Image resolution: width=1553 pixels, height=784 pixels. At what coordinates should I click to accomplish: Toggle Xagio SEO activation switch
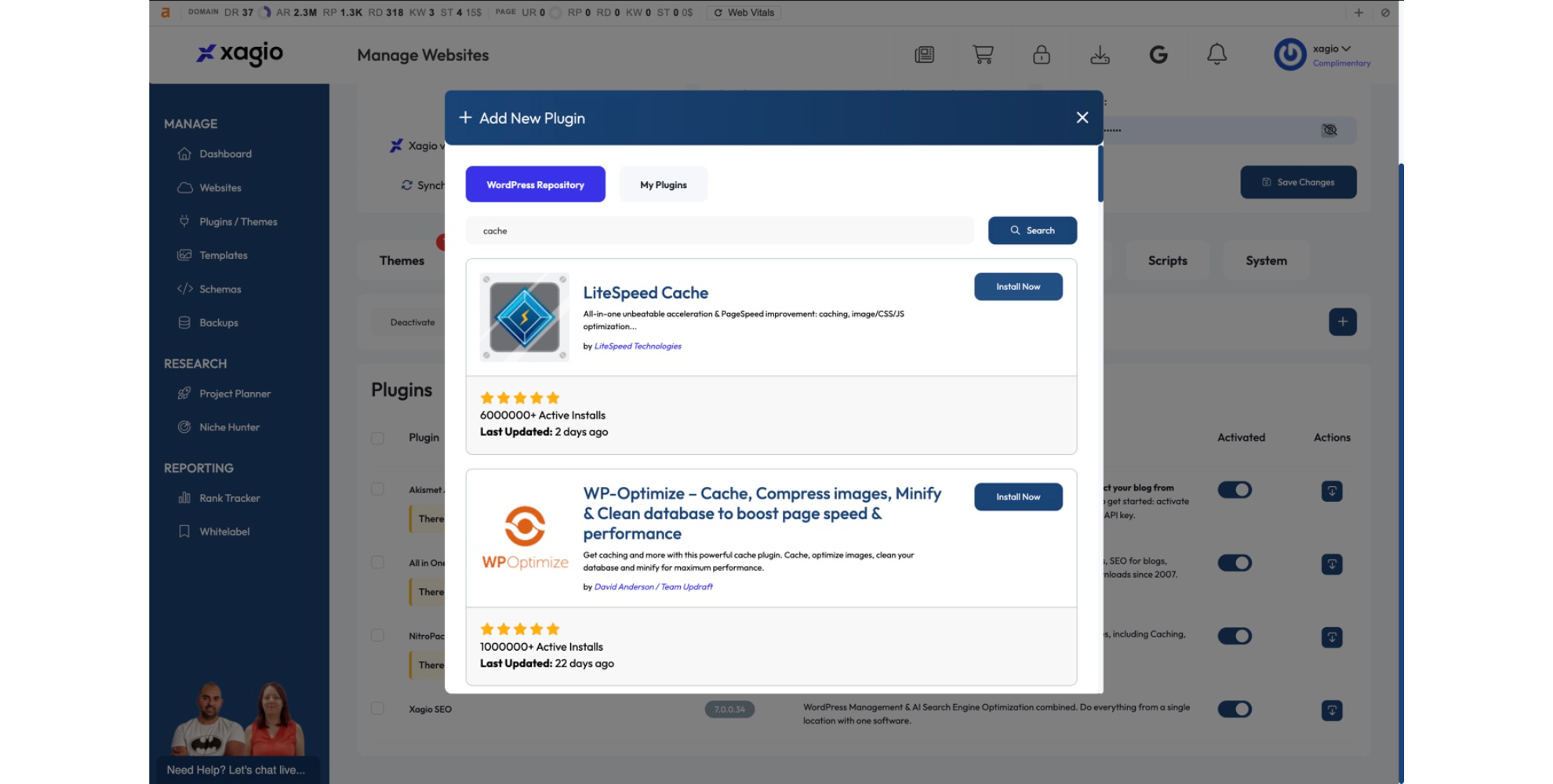(x=1235, y=709)
